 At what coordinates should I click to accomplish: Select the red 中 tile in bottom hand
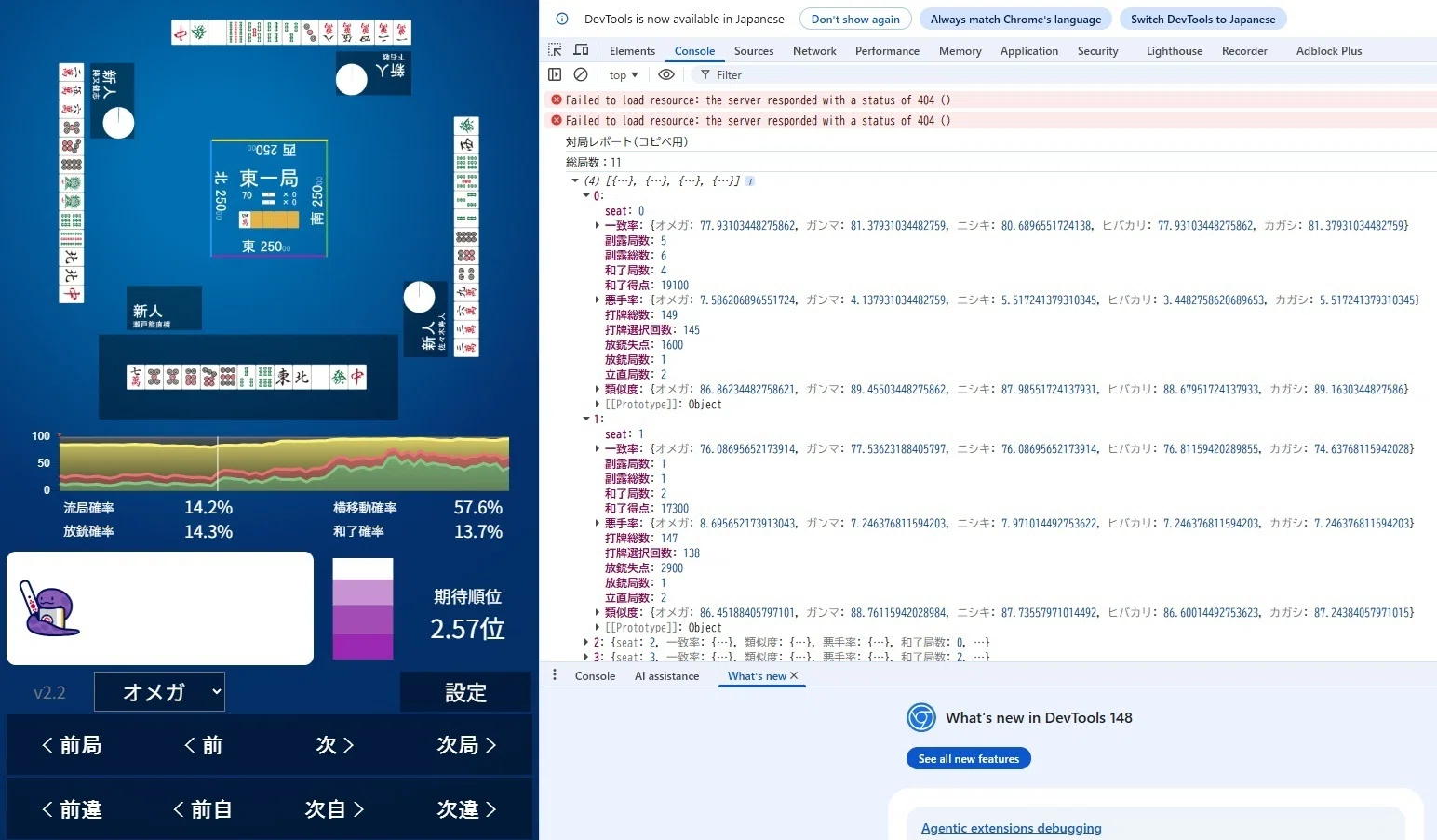[x=357, y=377]
